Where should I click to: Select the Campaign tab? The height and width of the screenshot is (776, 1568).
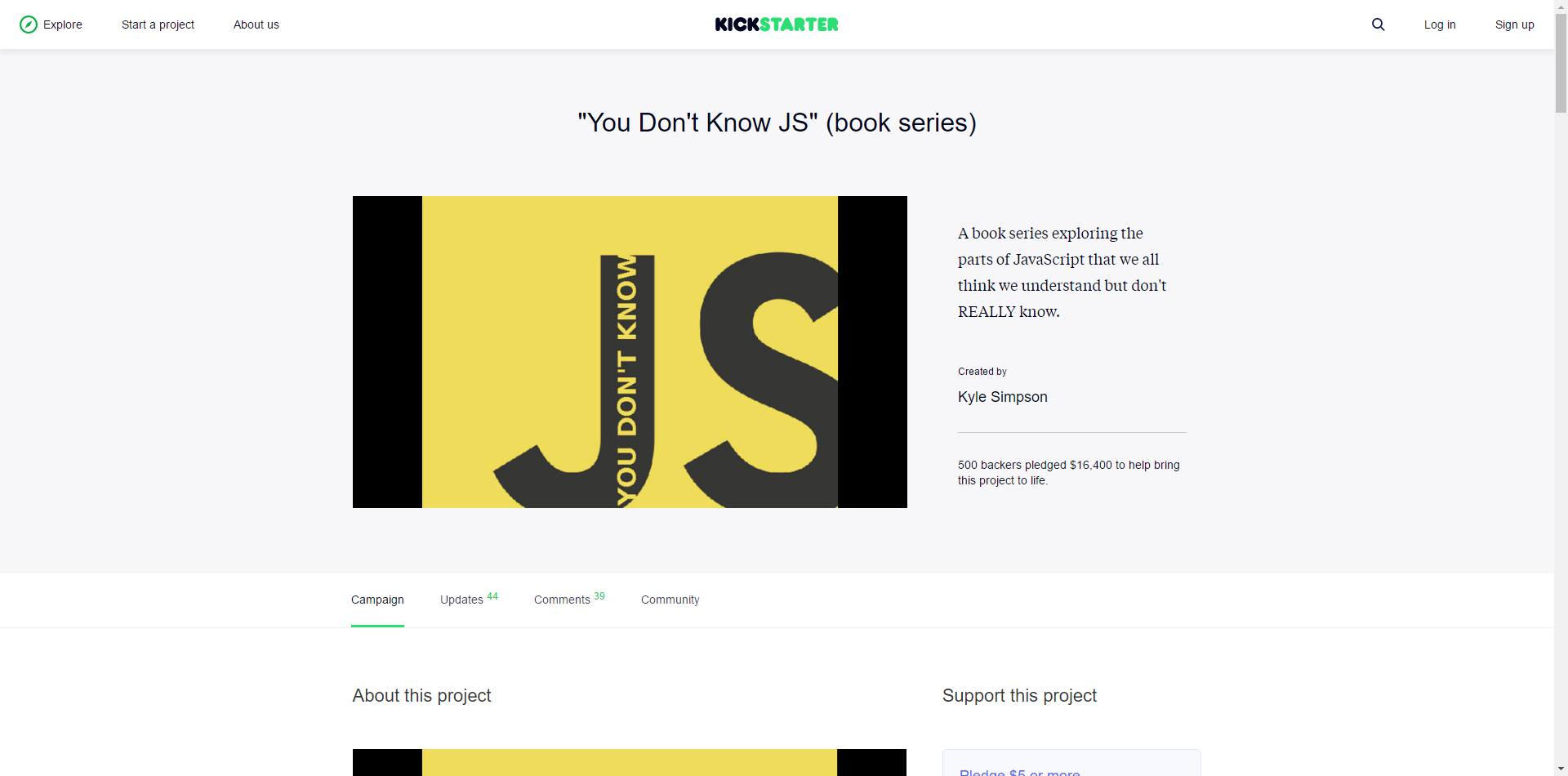377,600
